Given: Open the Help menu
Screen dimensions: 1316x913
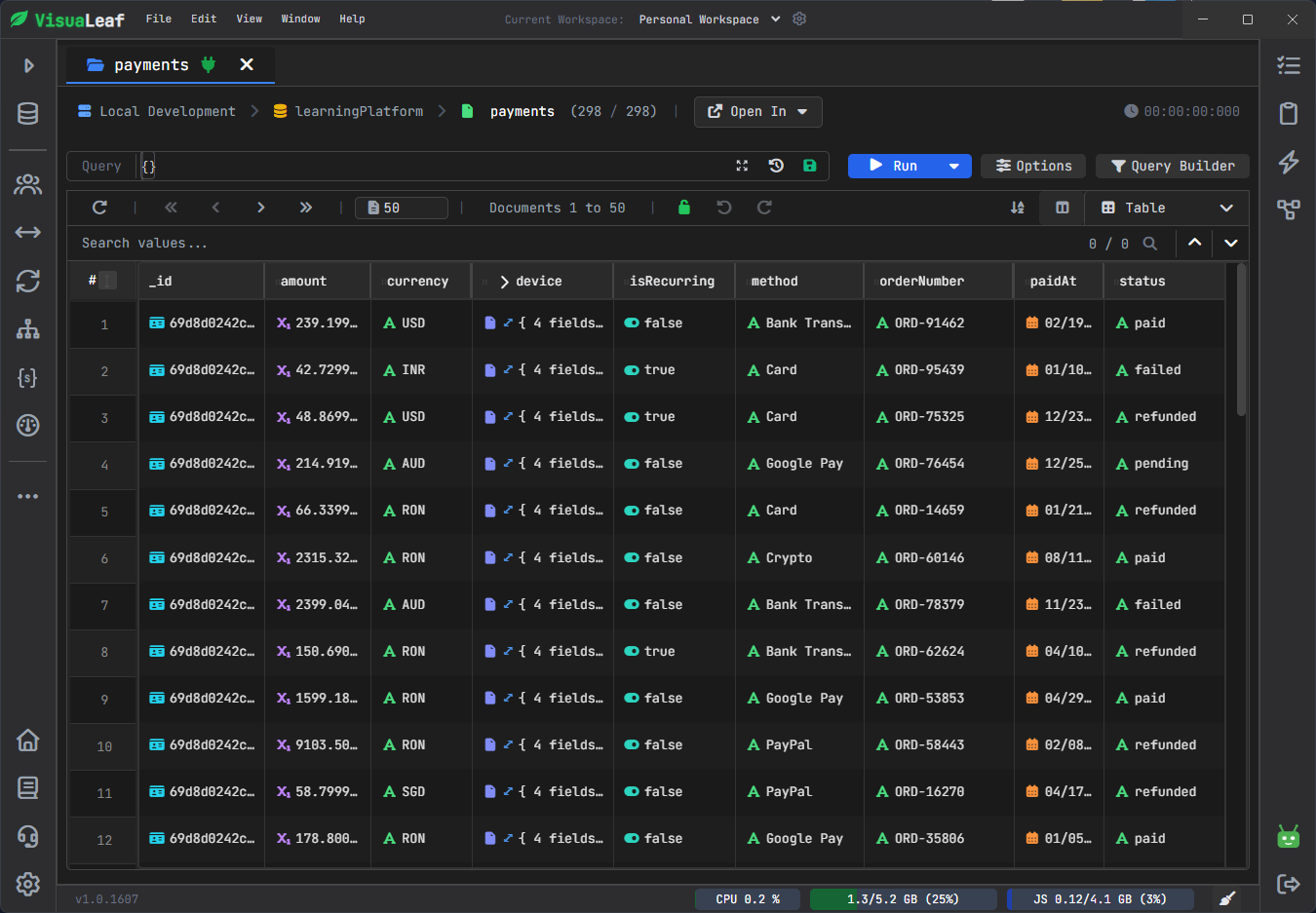Looking at the screenshot, I should point(352,19).
